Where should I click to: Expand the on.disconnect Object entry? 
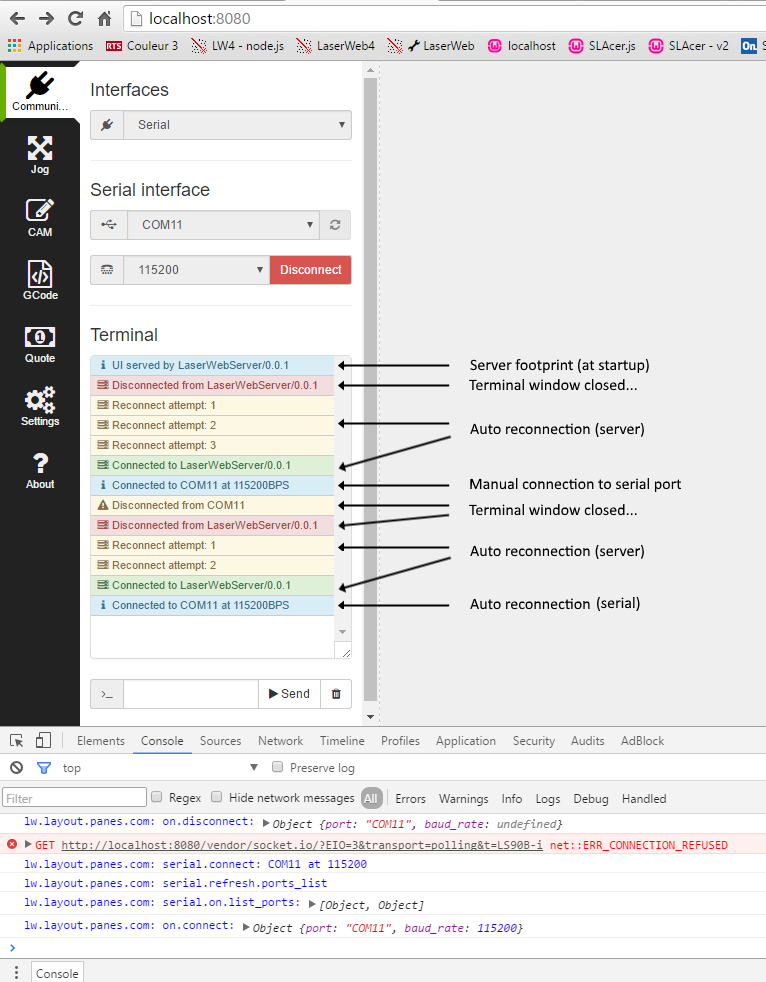click(266, 823)
